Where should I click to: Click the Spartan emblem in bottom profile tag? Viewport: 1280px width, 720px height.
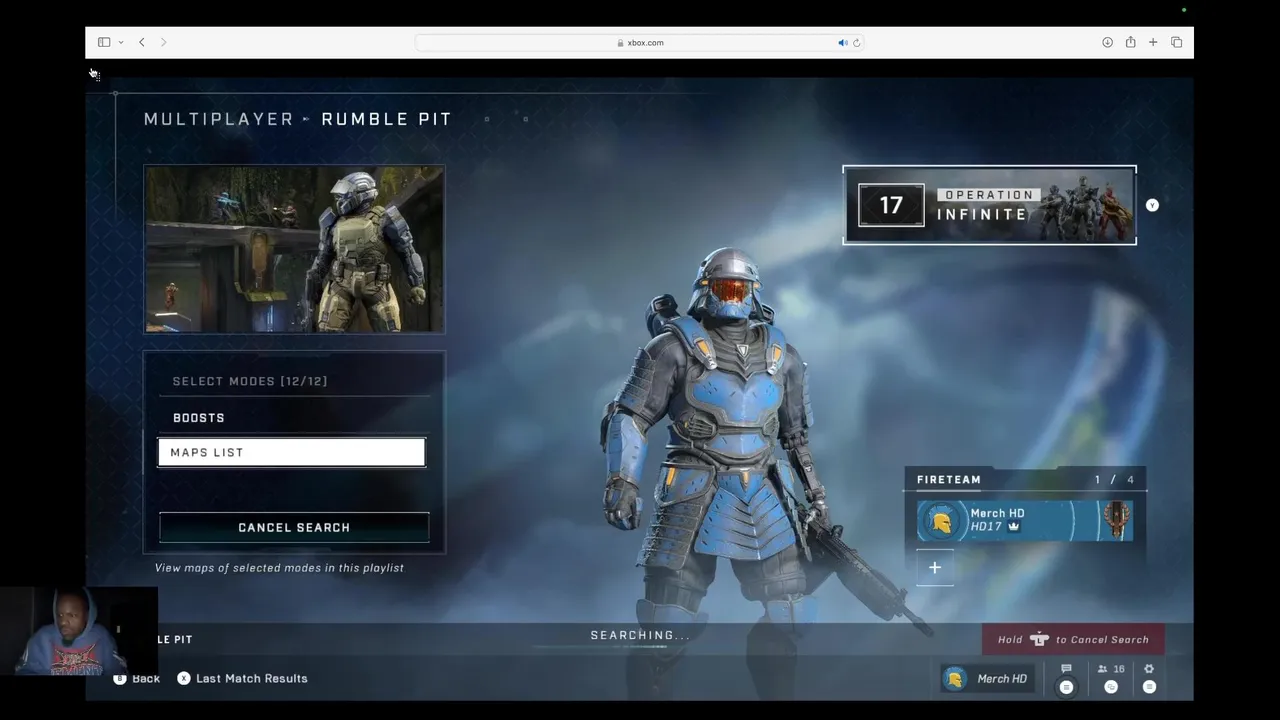click(x=956, y=679)
